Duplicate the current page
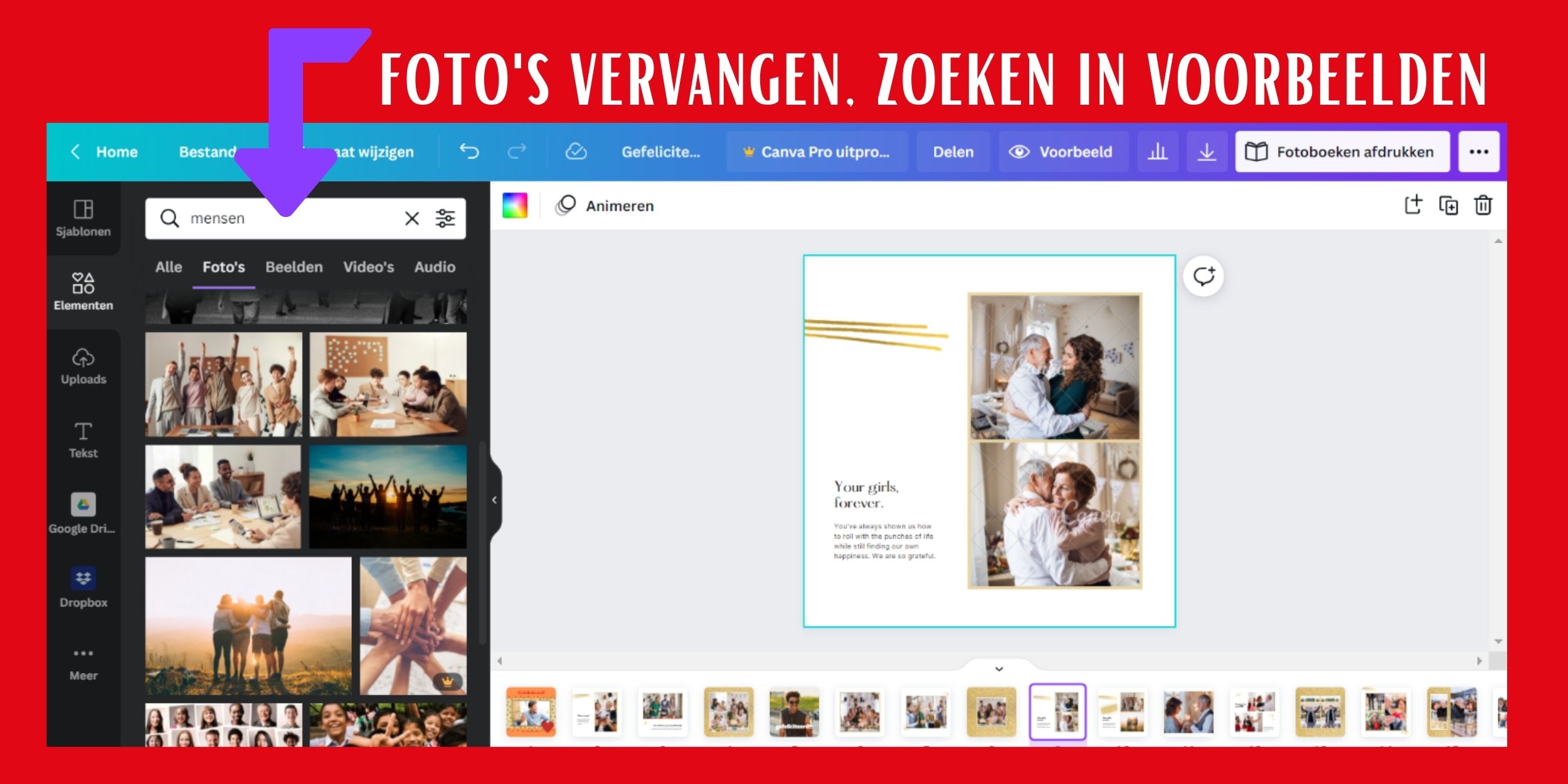This screenshot has height=784, width=1568. (x=1448, y=205)
